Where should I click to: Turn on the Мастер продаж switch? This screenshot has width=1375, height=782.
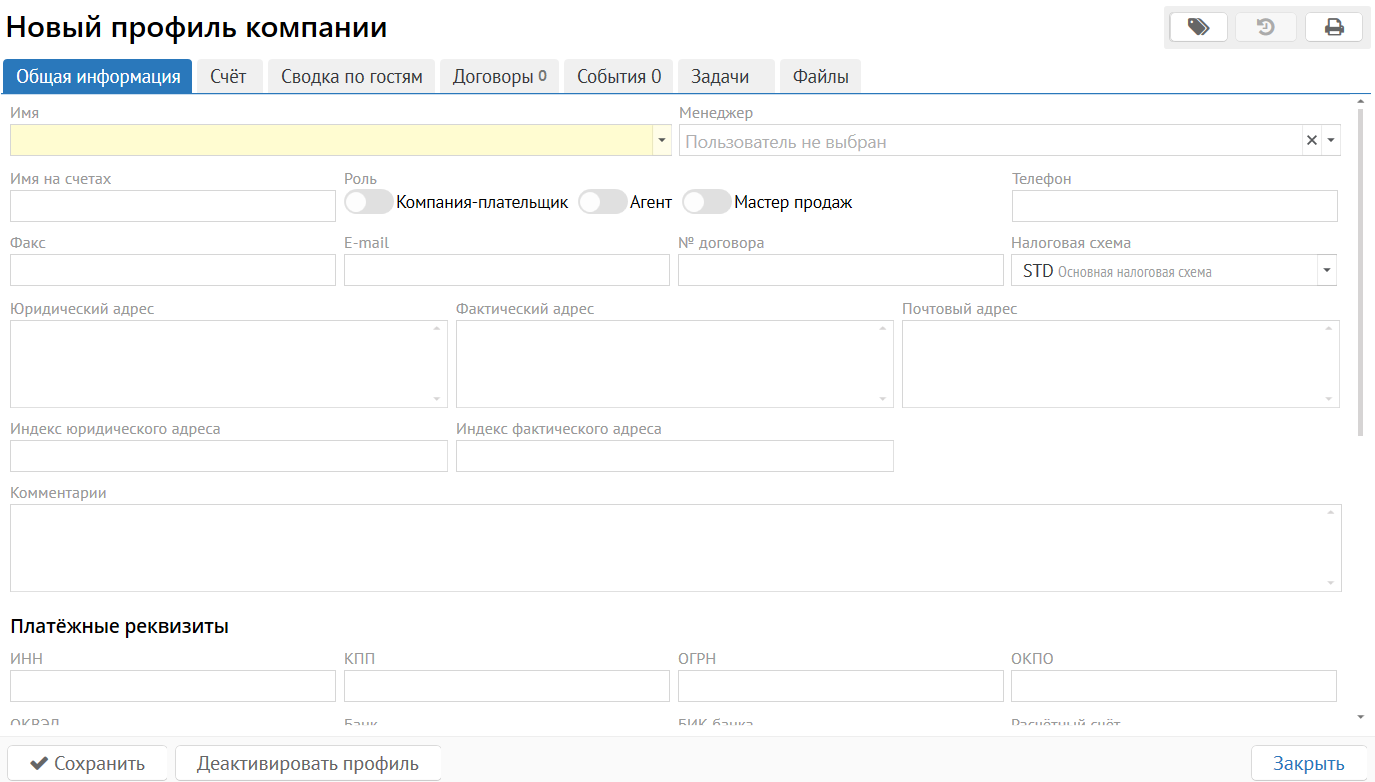click(706, 202)
